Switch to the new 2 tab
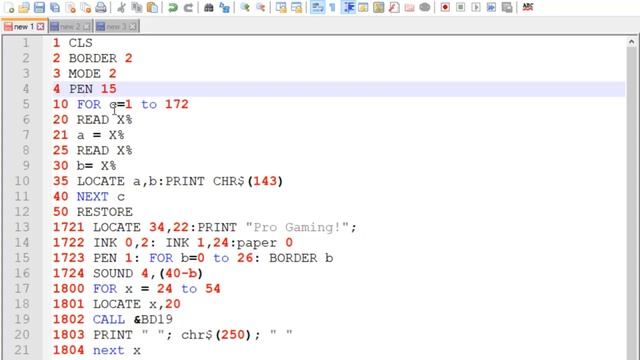Image resolution: width=640 pixels, height=360 pixels. (x=70, y=27)
